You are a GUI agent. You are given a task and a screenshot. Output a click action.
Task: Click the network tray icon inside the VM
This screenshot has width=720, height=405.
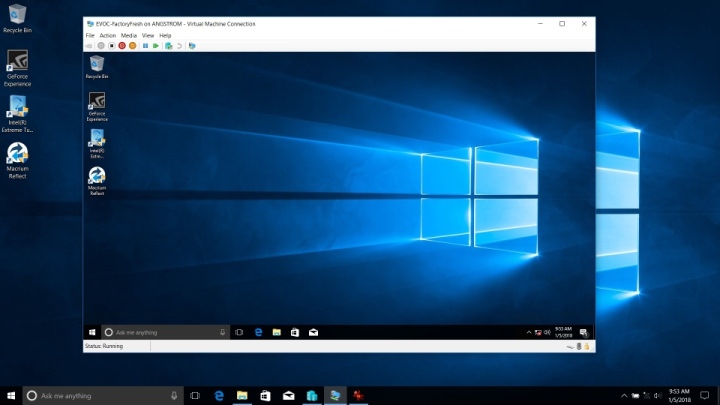point(538,332)
